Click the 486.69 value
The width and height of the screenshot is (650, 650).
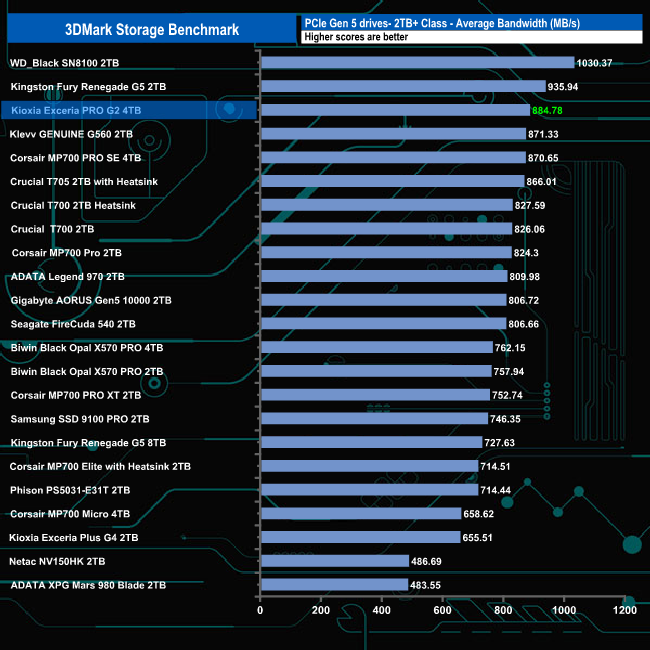coord(426,562)
